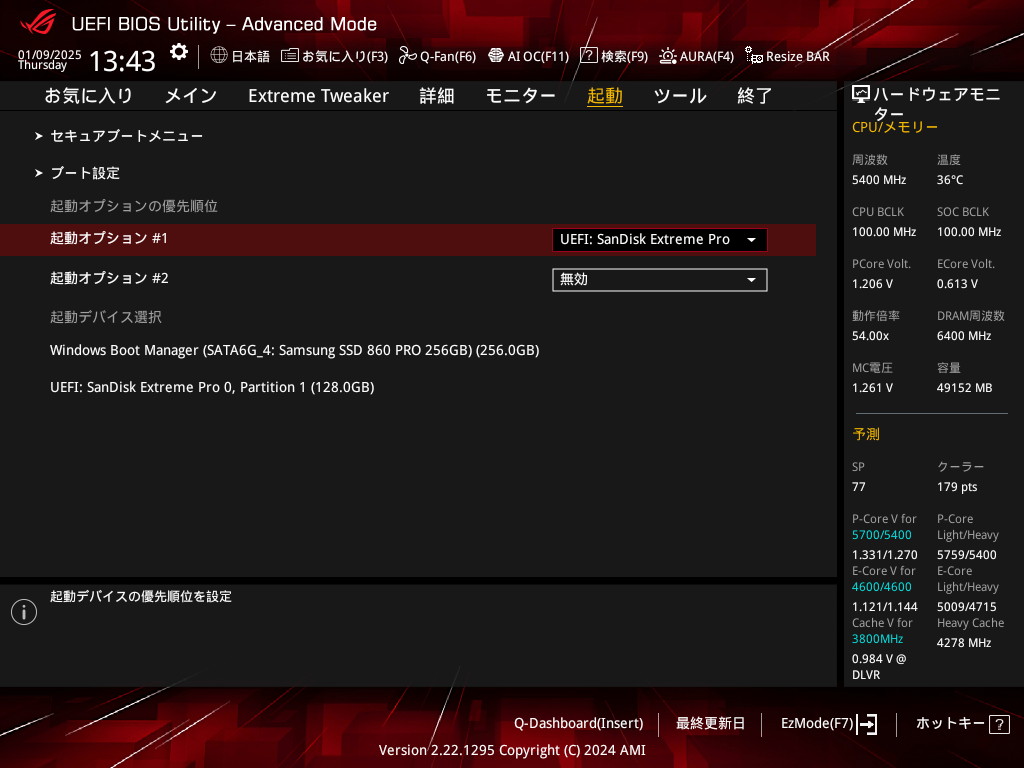Select Windows Boot Manager boot device
The width and height of the screenshot is (1024, 768).
tap(294, 350)
